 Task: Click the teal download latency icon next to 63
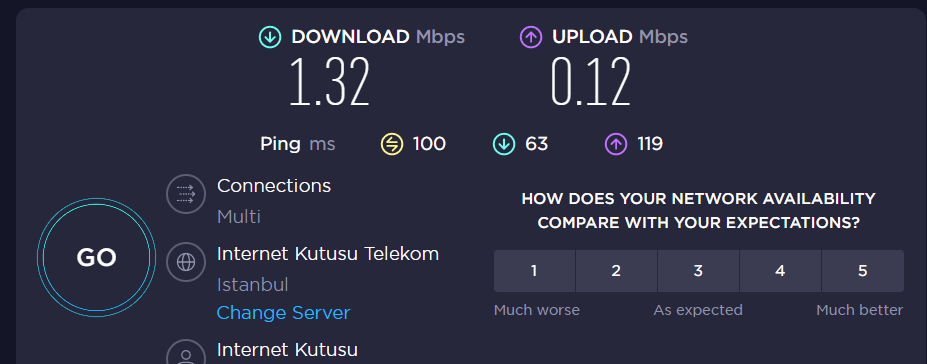(x=504, y=144)
